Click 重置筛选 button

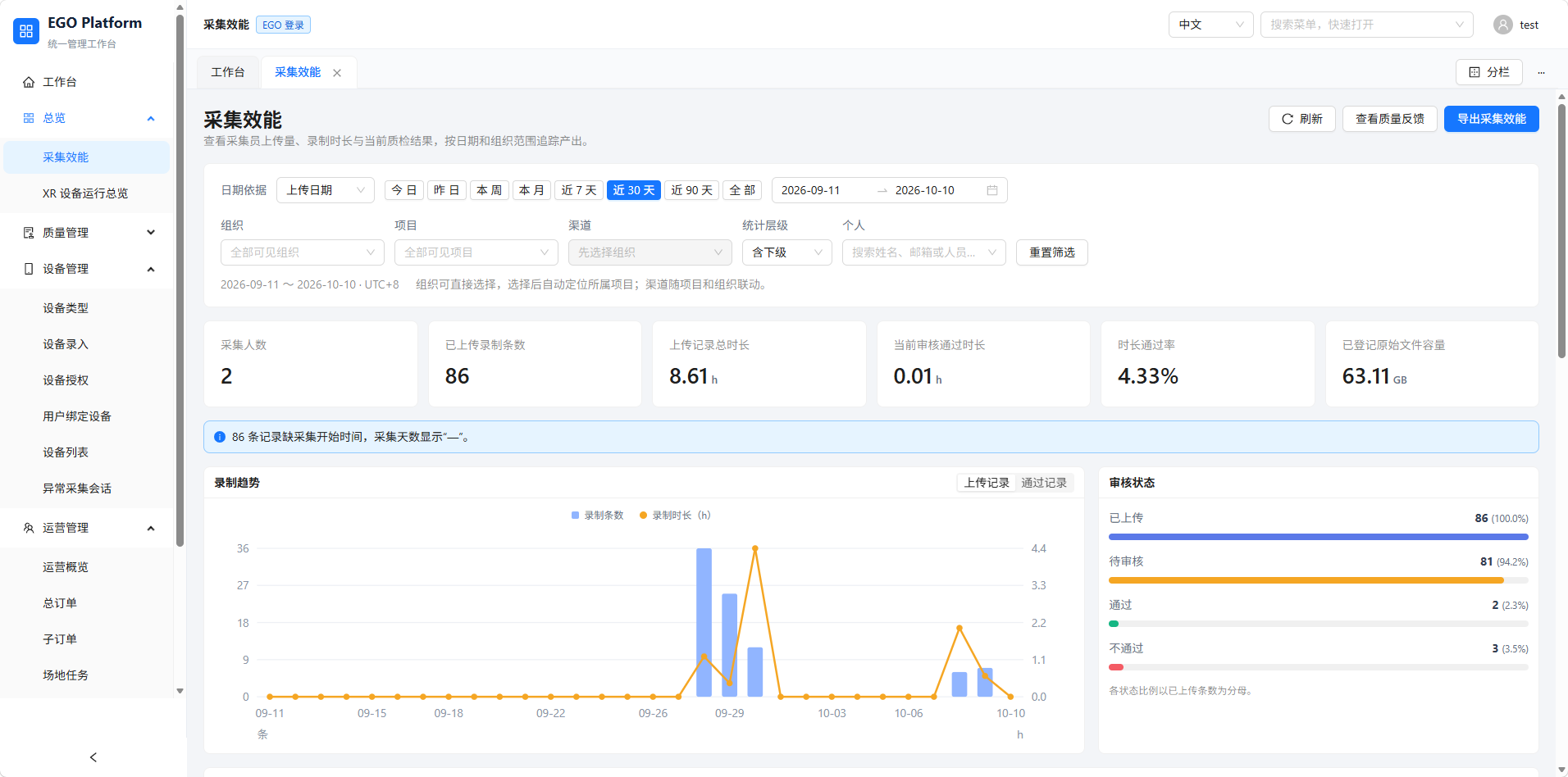coord(1052,252)
